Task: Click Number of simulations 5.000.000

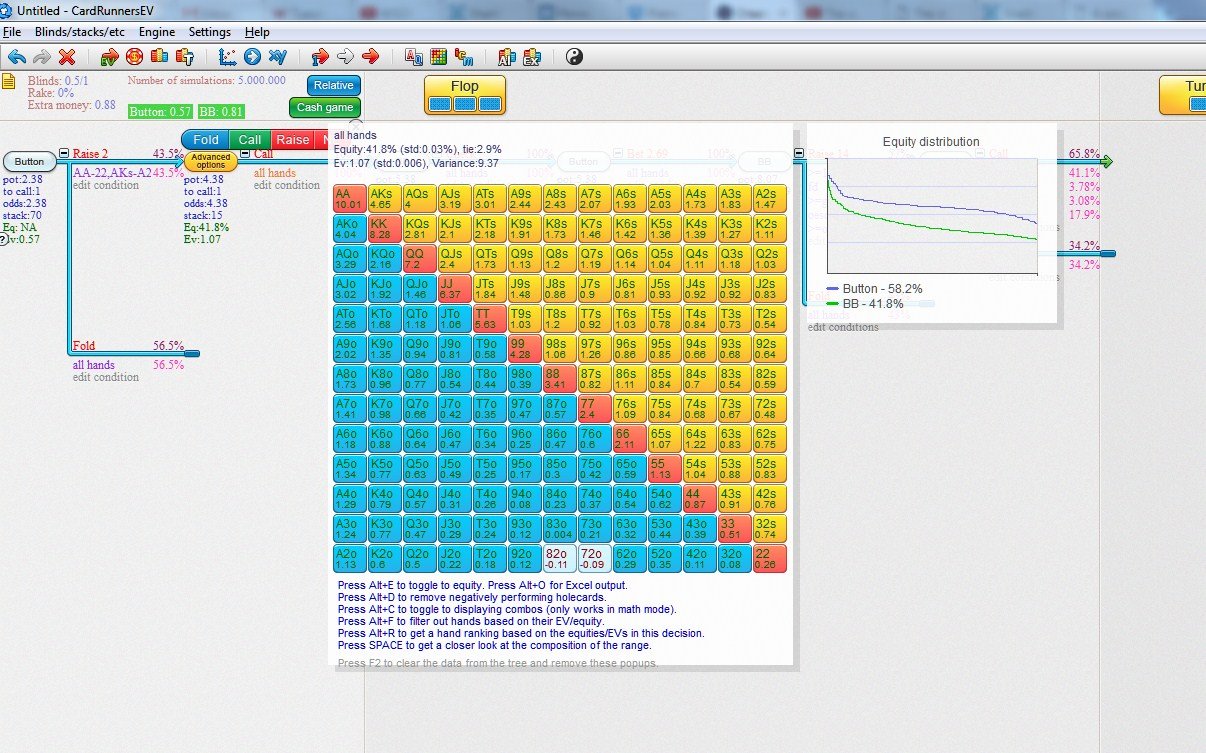Action: point(207,80)
